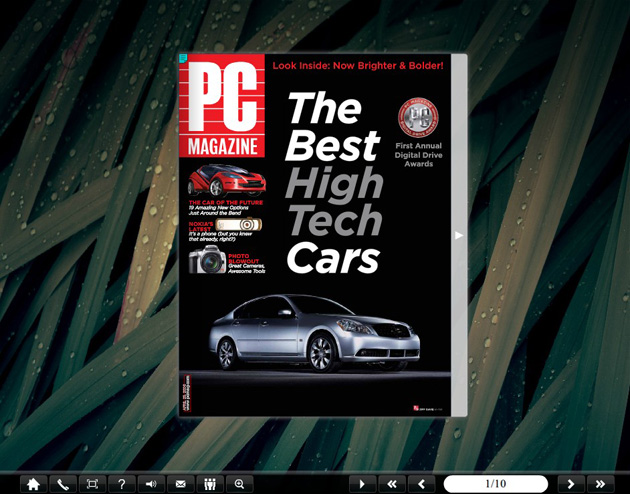Click the Nokia phone image
The image size is (630, 494).
click(x=239, y=225)
